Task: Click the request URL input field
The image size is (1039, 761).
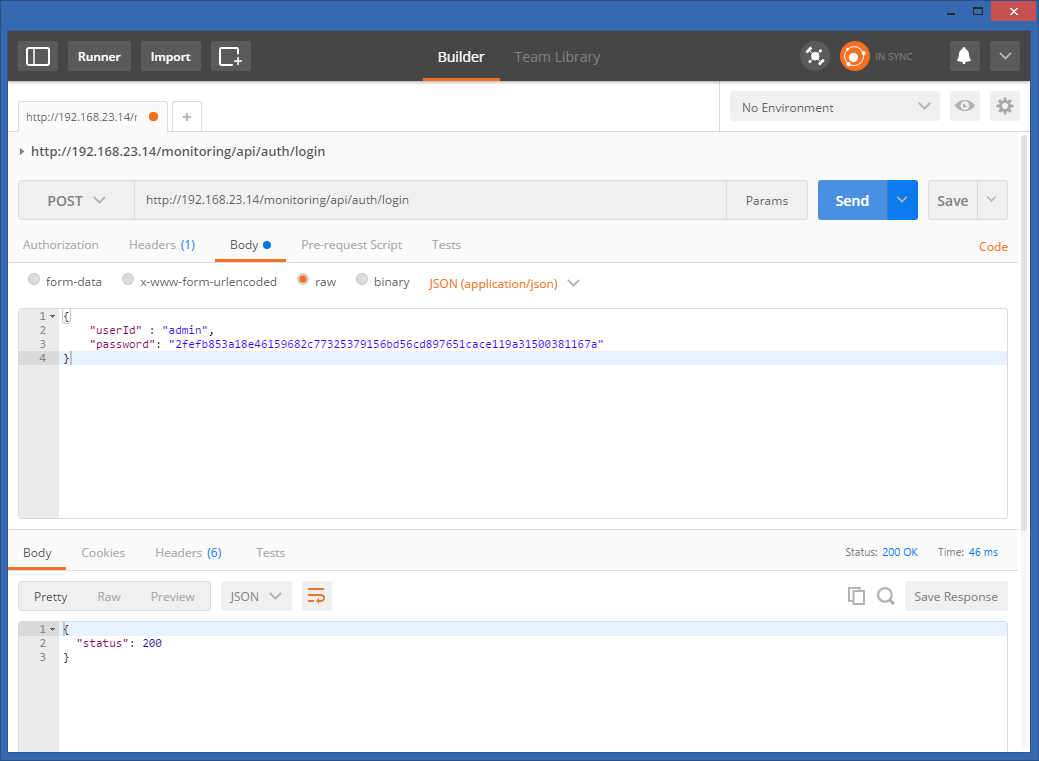Action: [x=430, y=201]
